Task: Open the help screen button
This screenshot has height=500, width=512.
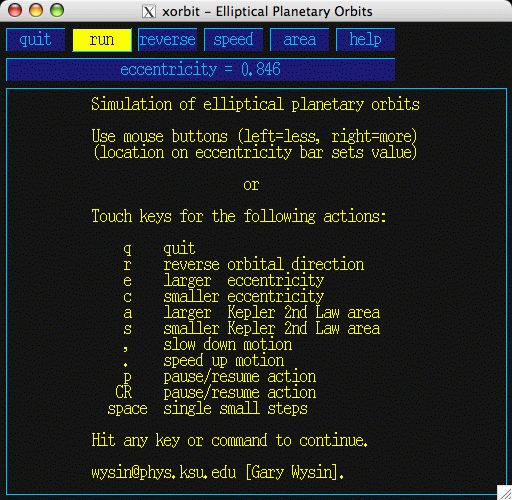Action: (365, 40)
